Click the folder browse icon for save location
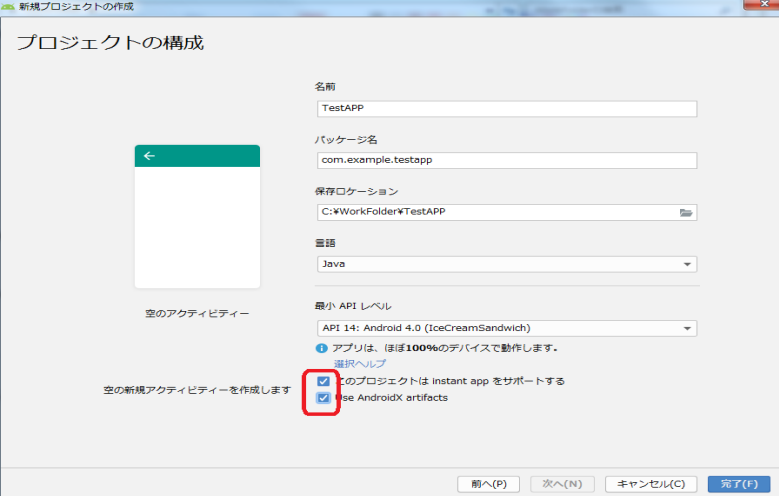The image size is (779, 496). point(686,212)
